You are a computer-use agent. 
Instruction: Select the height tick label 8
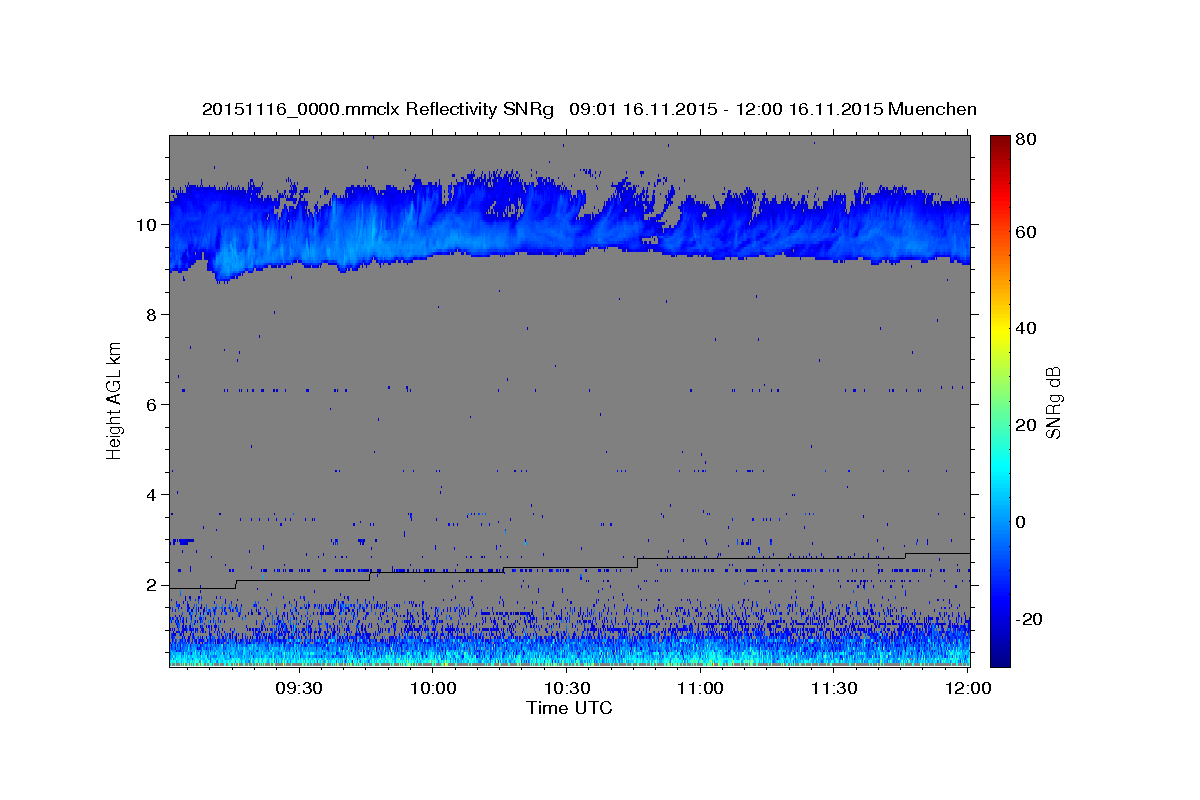point(152,314)
